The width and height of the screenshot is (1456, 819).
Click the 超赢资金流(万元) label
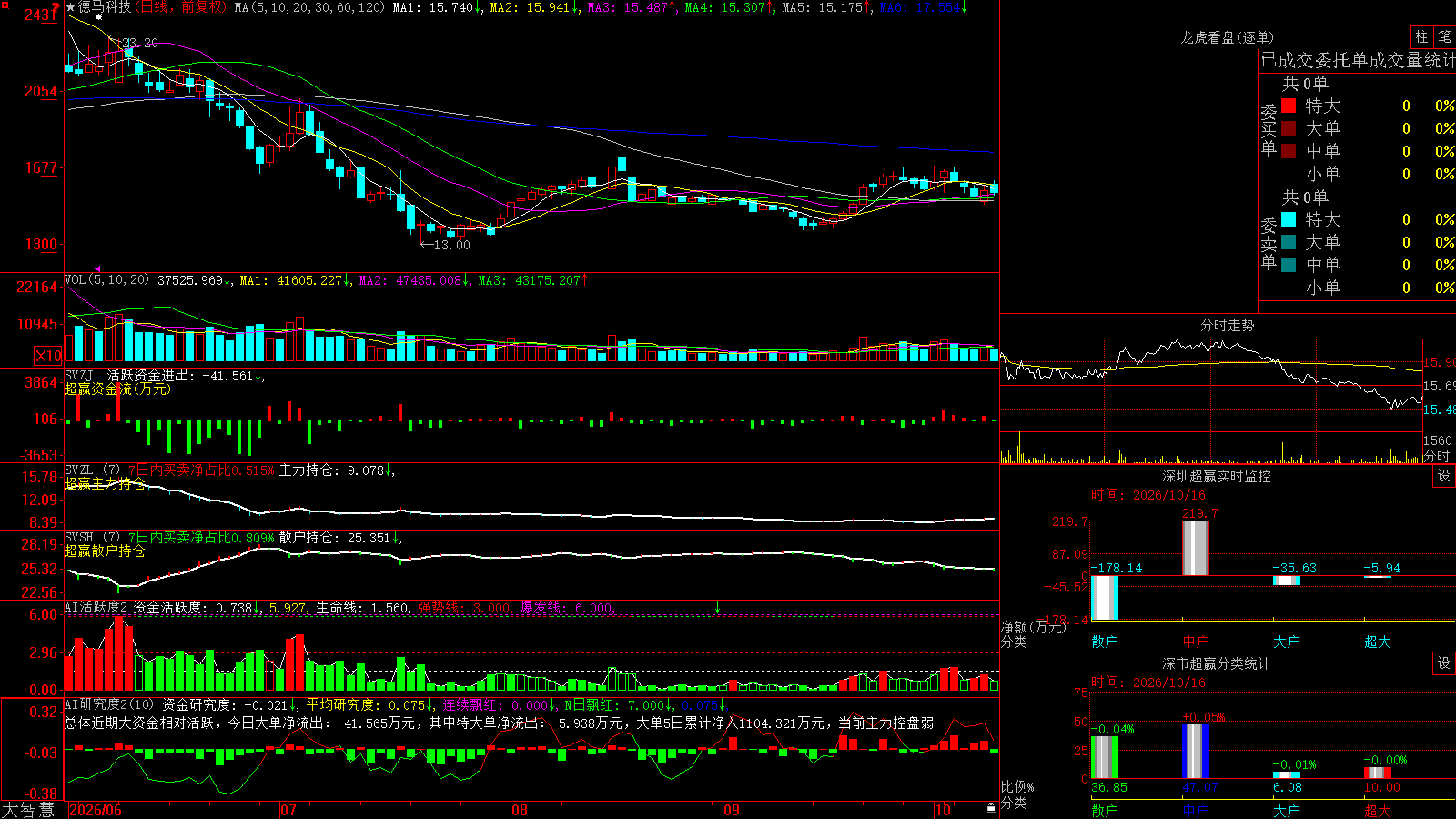point(117,389)
